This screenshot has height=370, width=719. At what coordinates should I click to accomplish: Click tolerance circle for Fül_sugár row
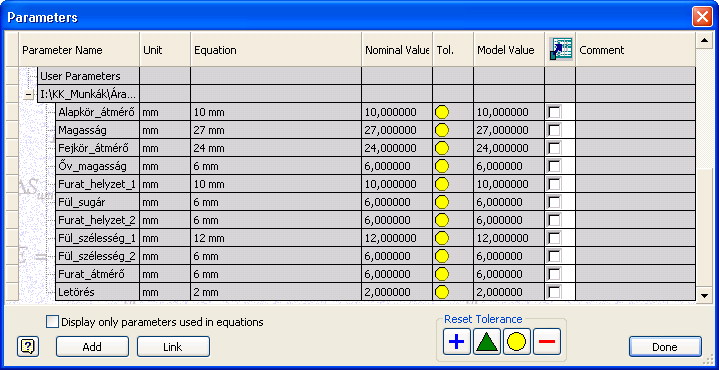(x=442, y=202)
